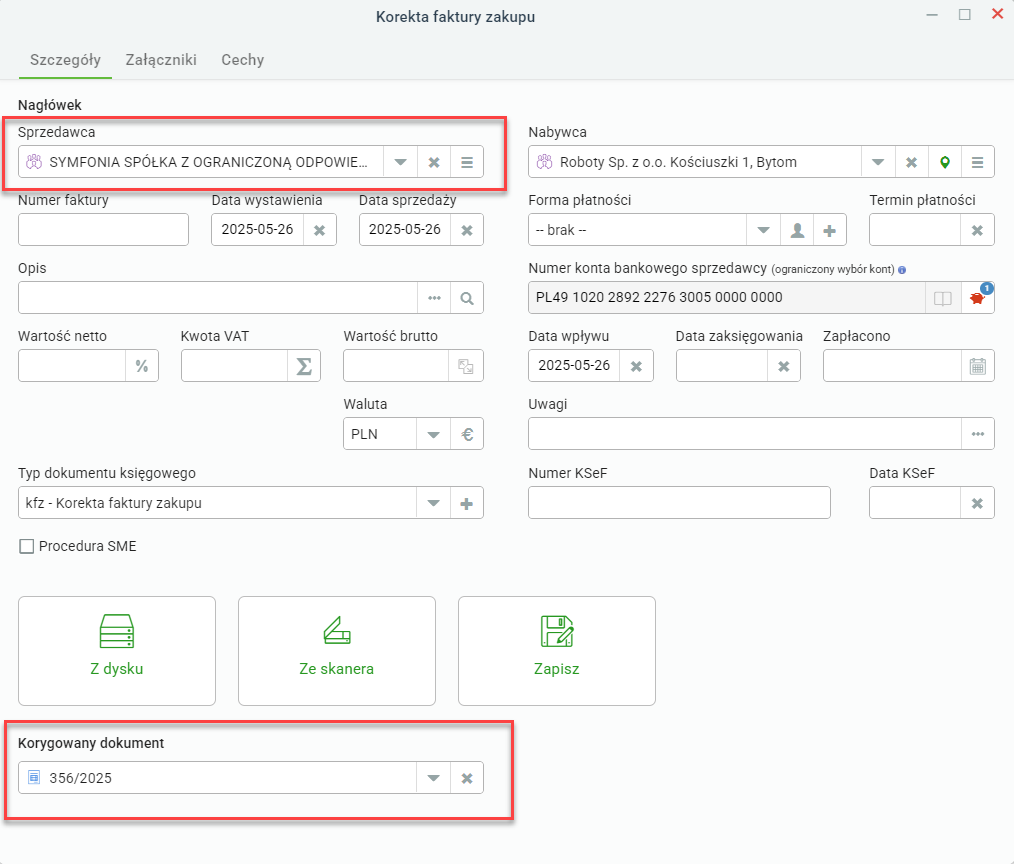Screen dimensions: 1014x864
Task: Clear the Data wpływu date
Action: [x=636, y=366]
